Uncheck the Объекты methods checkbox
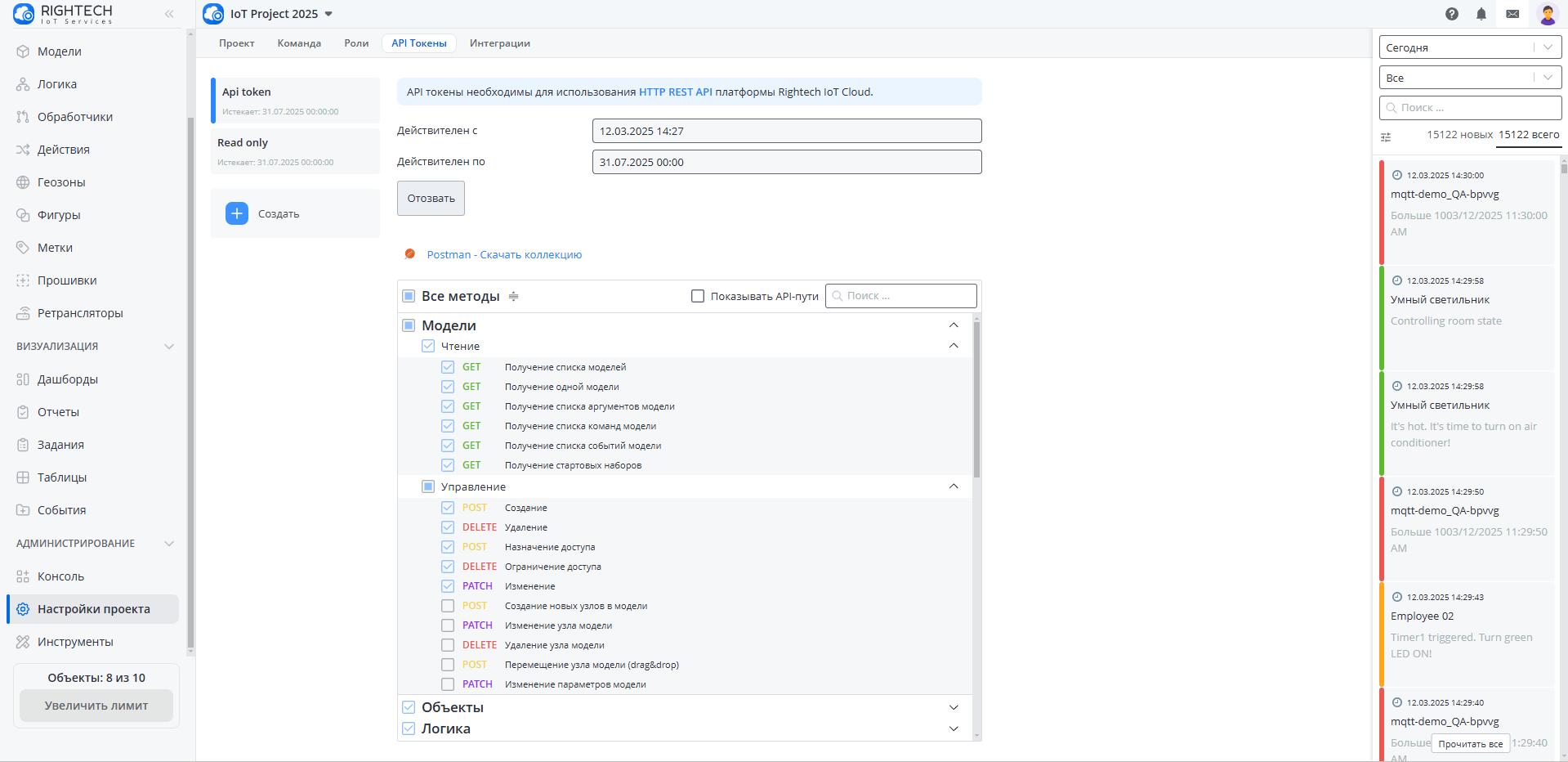The height and width of the screenshot is (762, 1568). click(x=409, y=707)
